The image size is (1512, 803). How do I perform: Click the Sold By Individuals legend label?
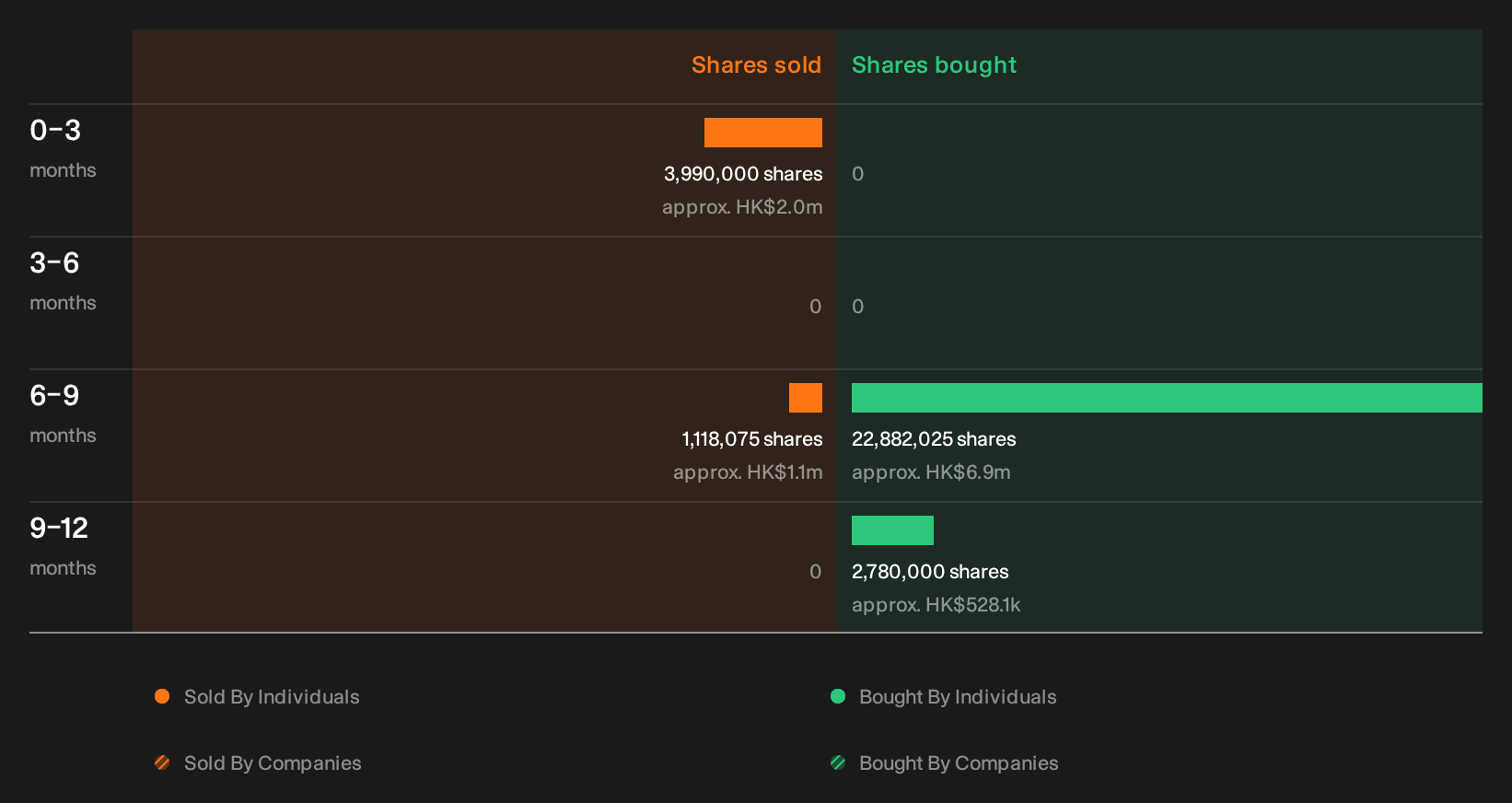click(x=272, y=697)
